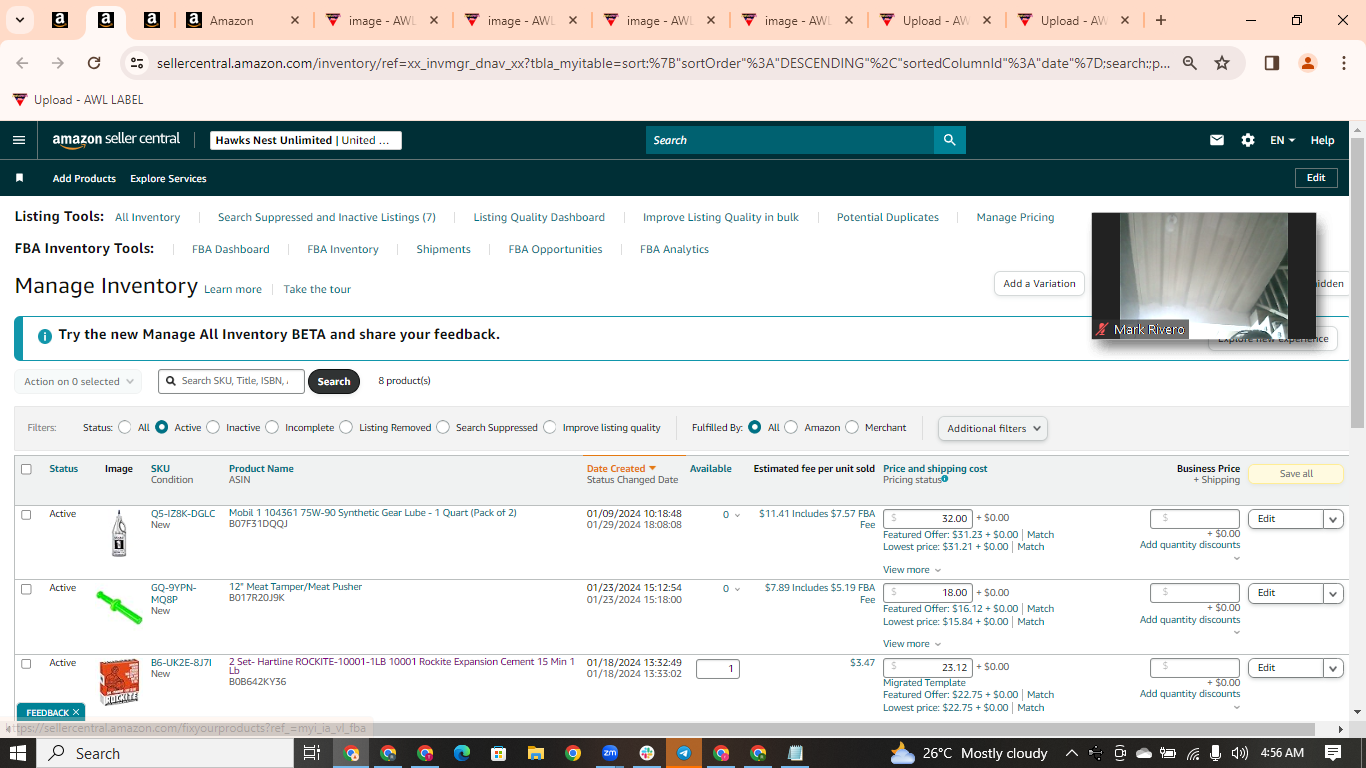Open the Seller Central hamburger menu
Viewport: 1366px width, 768px height.
pos(19,140)
